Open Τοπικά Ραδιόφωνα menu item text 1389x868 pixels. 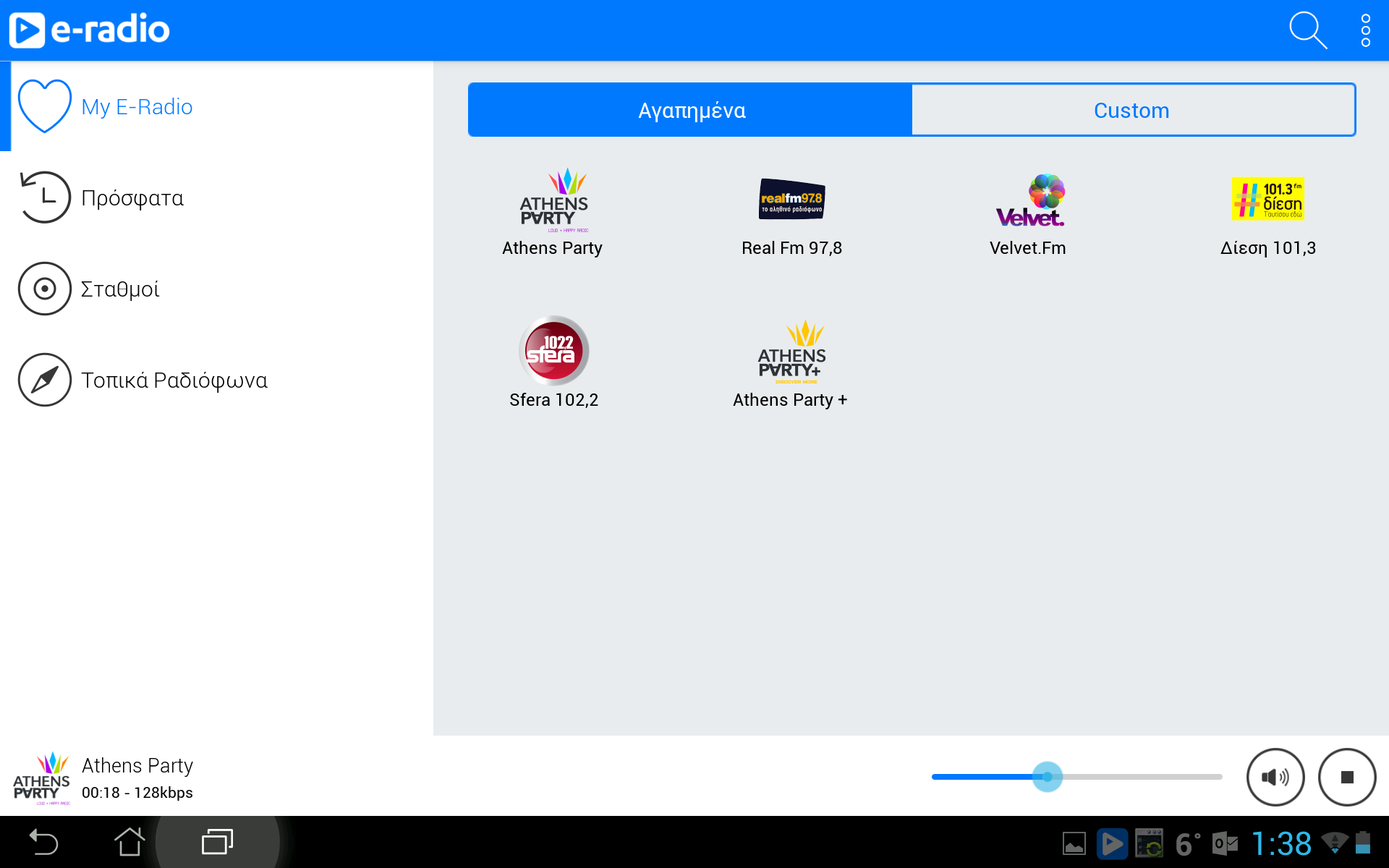[174, 380]
